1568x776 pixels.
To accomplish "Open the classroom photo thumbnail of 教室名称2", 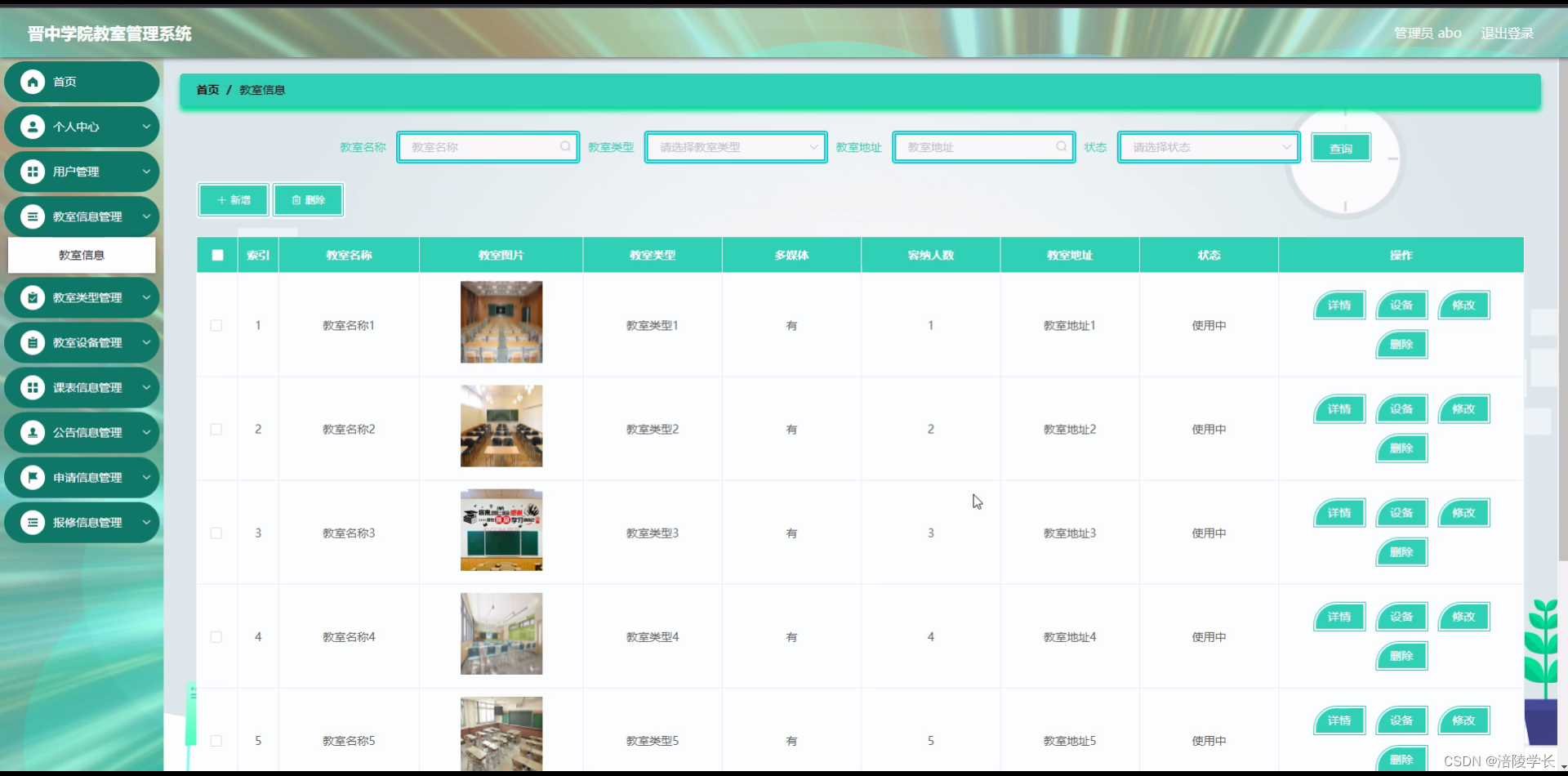I will 501,426.
